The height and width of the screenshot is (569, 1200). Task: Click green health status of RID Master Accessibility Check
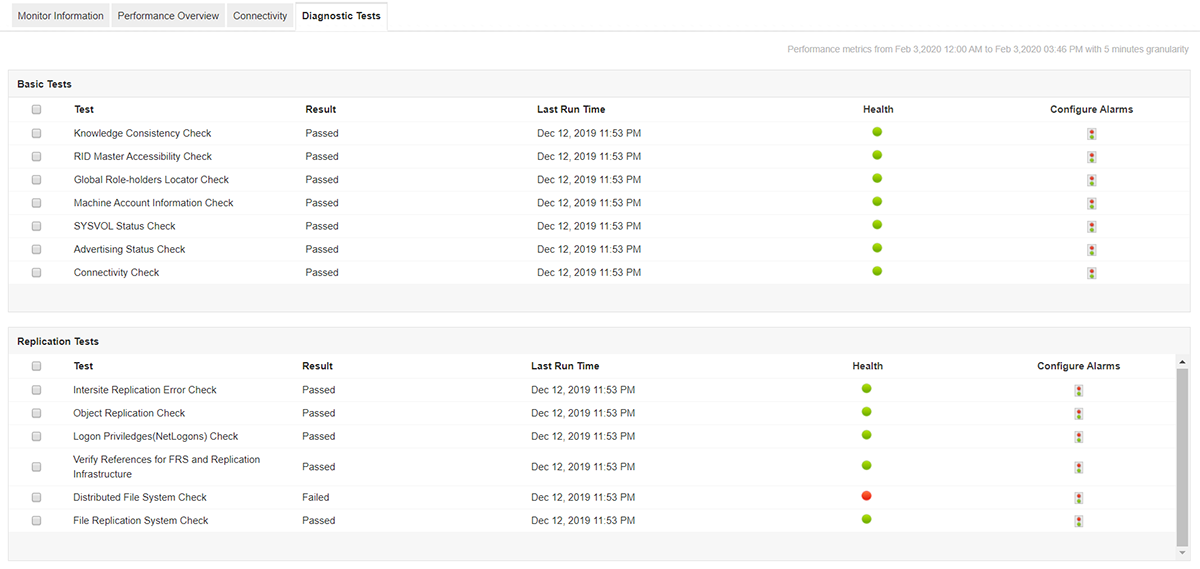click(x=877, y=155)
